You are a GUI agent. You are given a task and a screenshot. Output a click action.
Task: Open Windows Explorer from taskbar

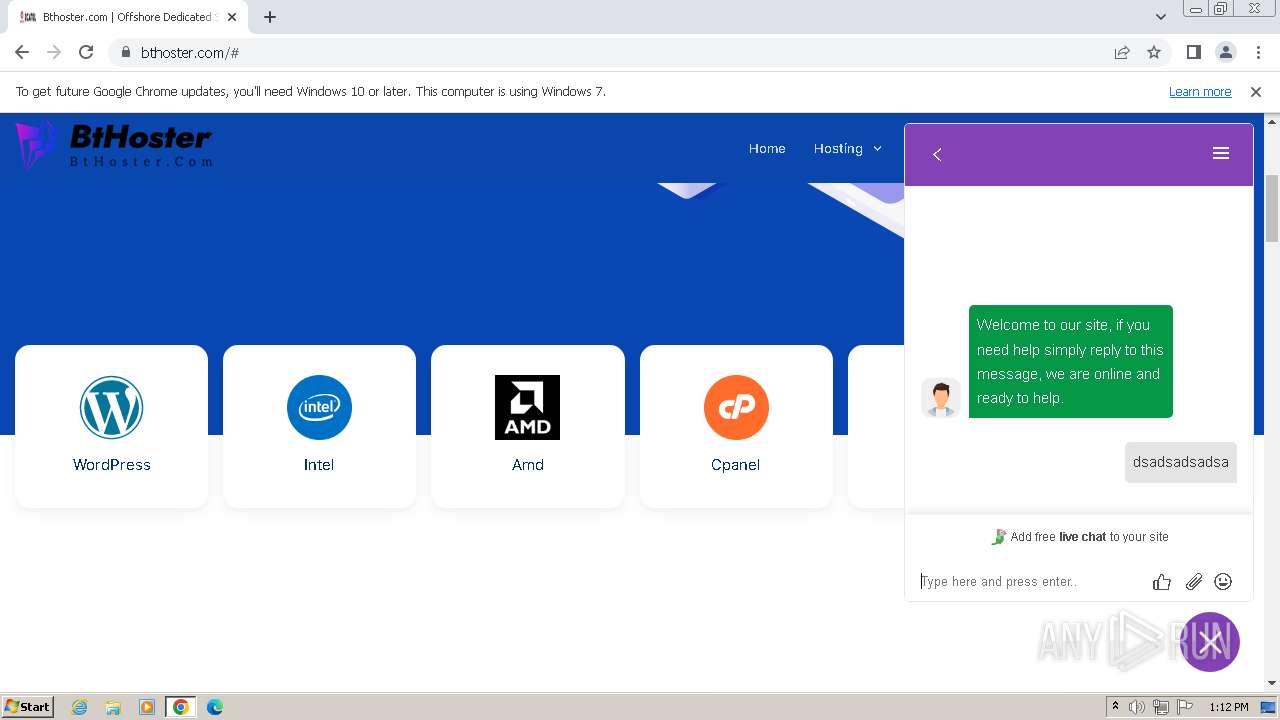coord(113,707)
